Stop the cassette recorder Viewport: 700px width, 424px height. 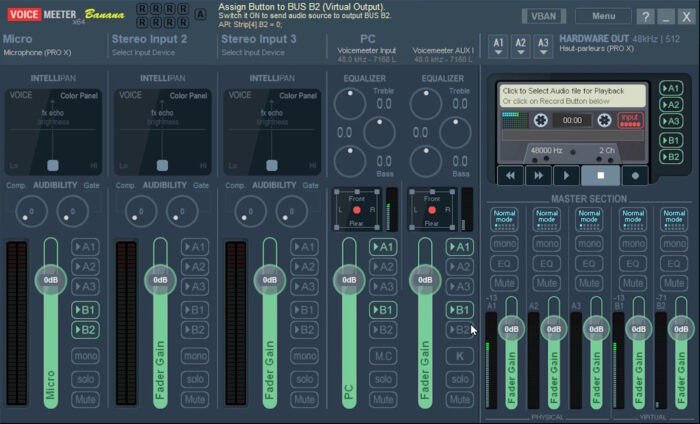pos(600,175)
